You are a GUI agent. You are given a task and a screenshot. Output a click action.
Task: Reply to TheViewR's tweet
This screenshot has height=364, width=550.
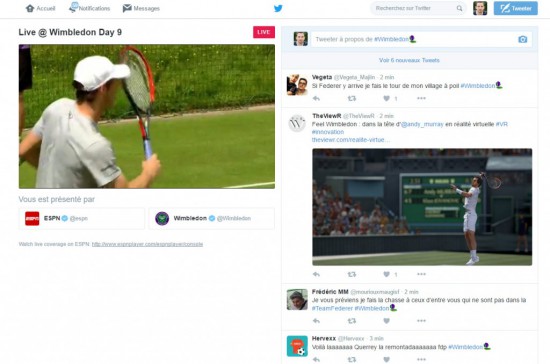(316, 274)
